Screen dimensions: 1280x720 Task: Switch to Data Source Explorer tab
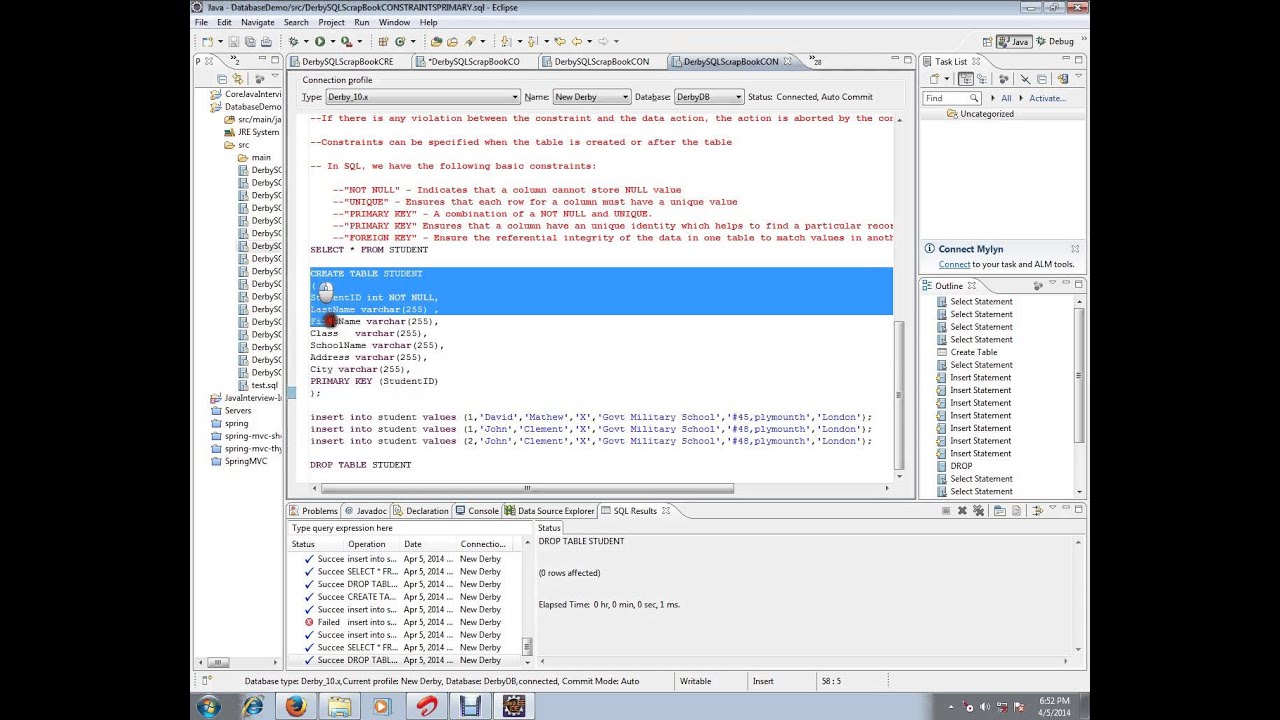pos(549,511)
